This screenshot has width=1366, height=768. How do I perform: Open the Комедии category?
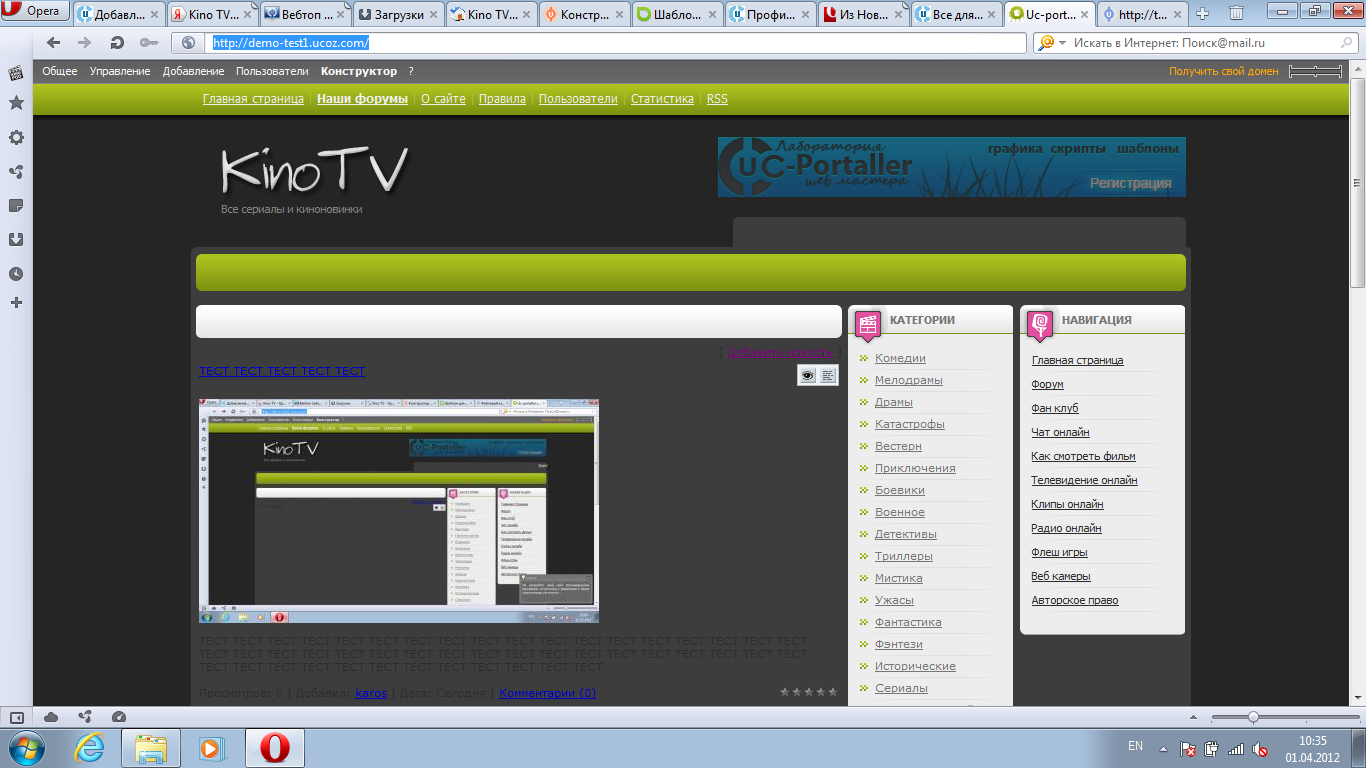click(900, 358)
